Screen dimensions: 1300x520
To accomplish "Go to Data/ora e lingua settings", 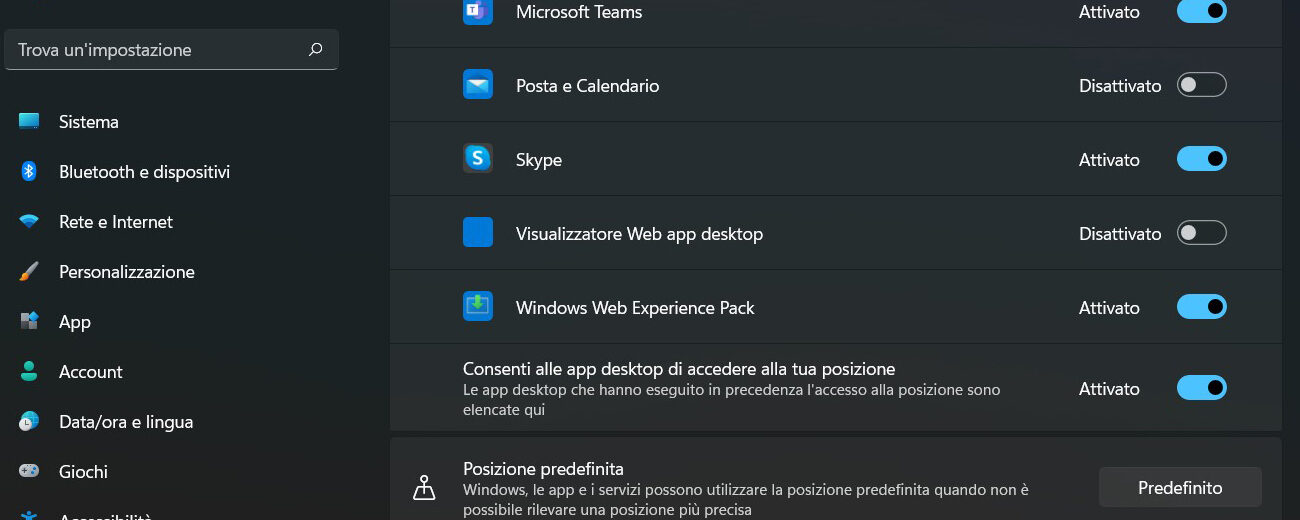I will pos(126,422).
